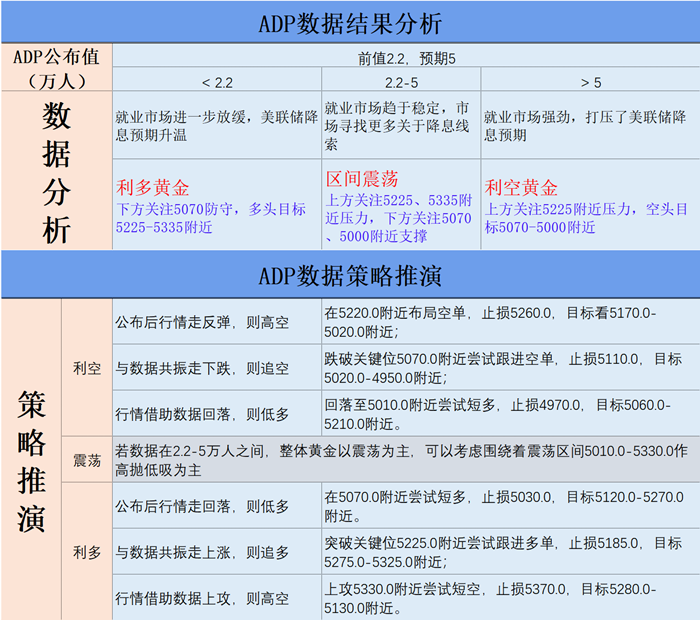Select the large 数据分析 row label
Image resolution: width=700 pixels, height=620 pixels.
tap(56, 172)
